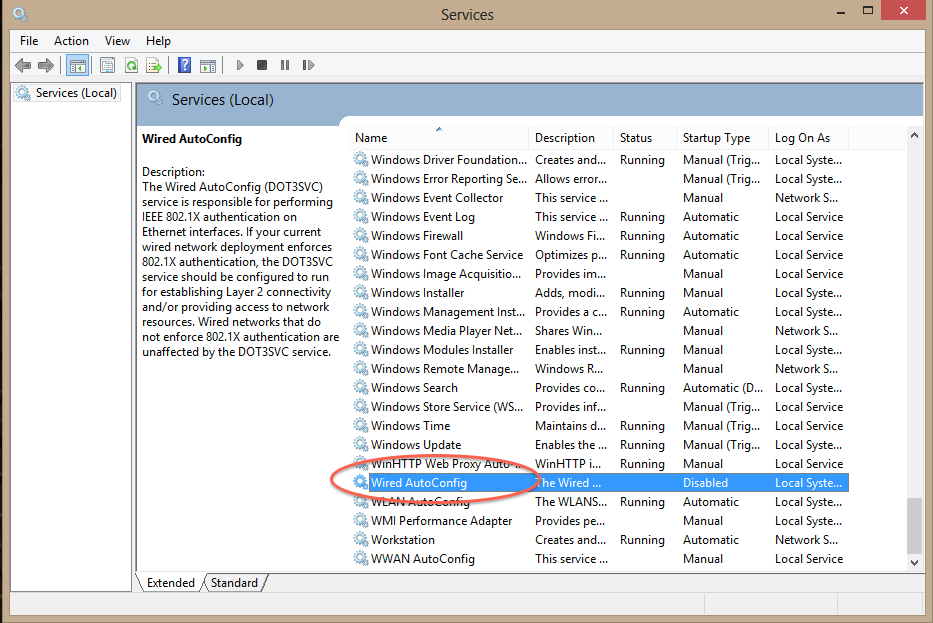Click the scrollbar up arrow in the services list
933x623 pixels.
click(x=915, y=136)
